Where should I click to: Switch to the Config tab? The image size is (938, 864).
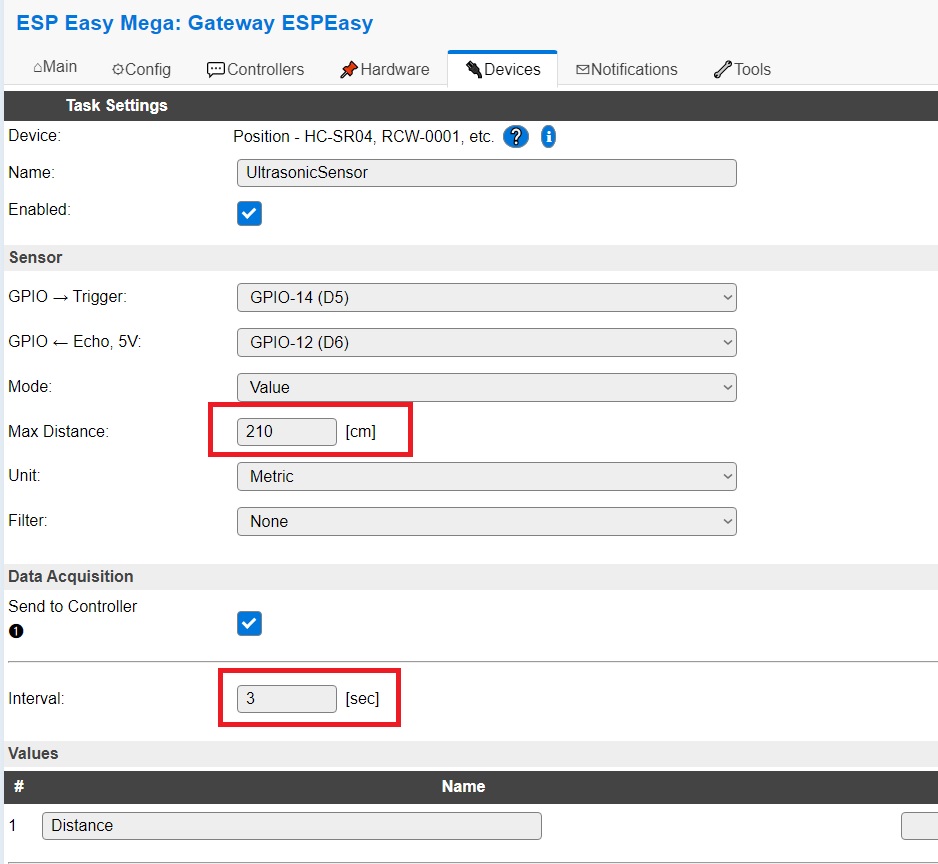click(x=141, y=69)
